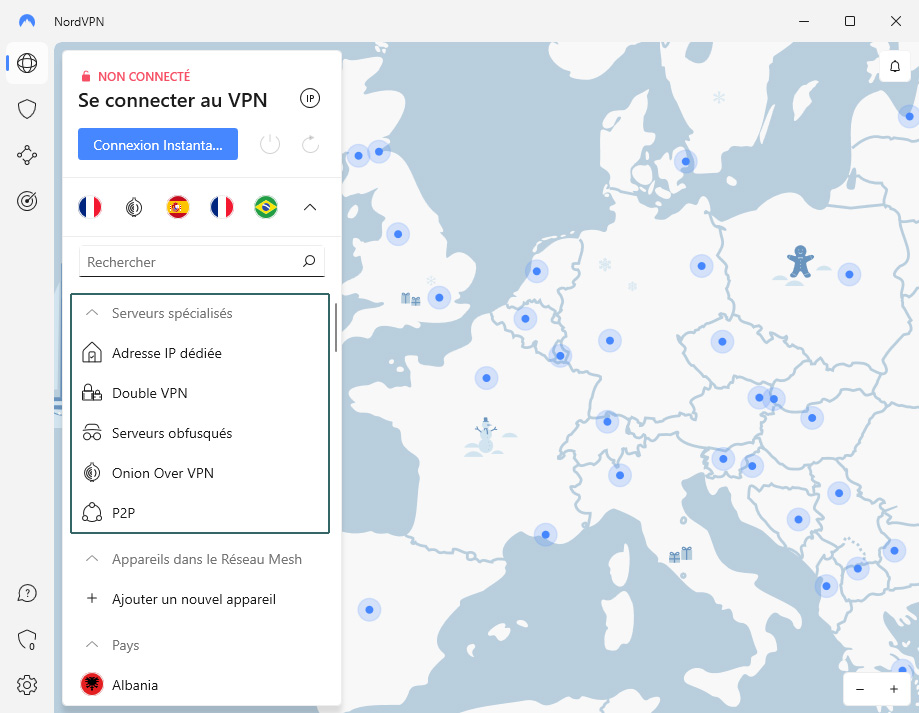Click the NON CONNECTÉ status label
Image resolution: width=919 pixels, height=713 pixels.
click(x=144, y=76)
